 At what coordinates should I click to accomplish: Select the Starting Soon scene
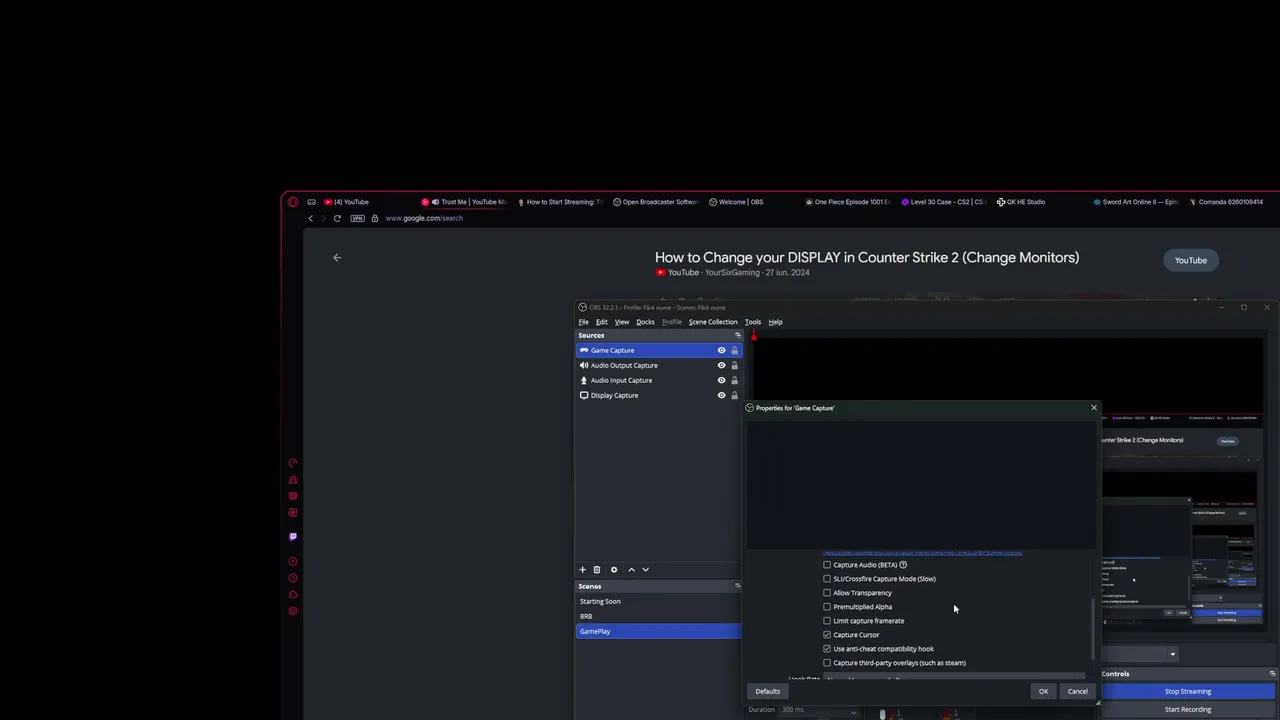[x=658, y=602]
